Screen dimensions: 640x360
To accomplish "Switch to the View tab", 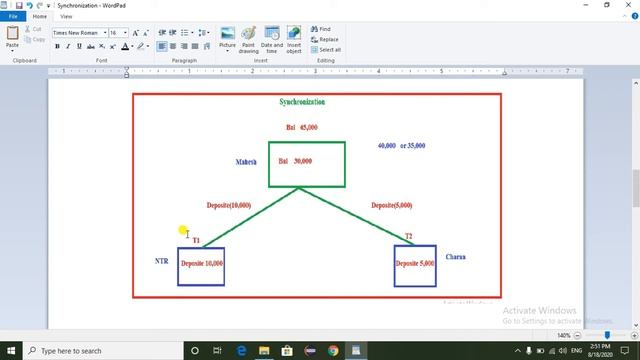I will pos(66,16).
